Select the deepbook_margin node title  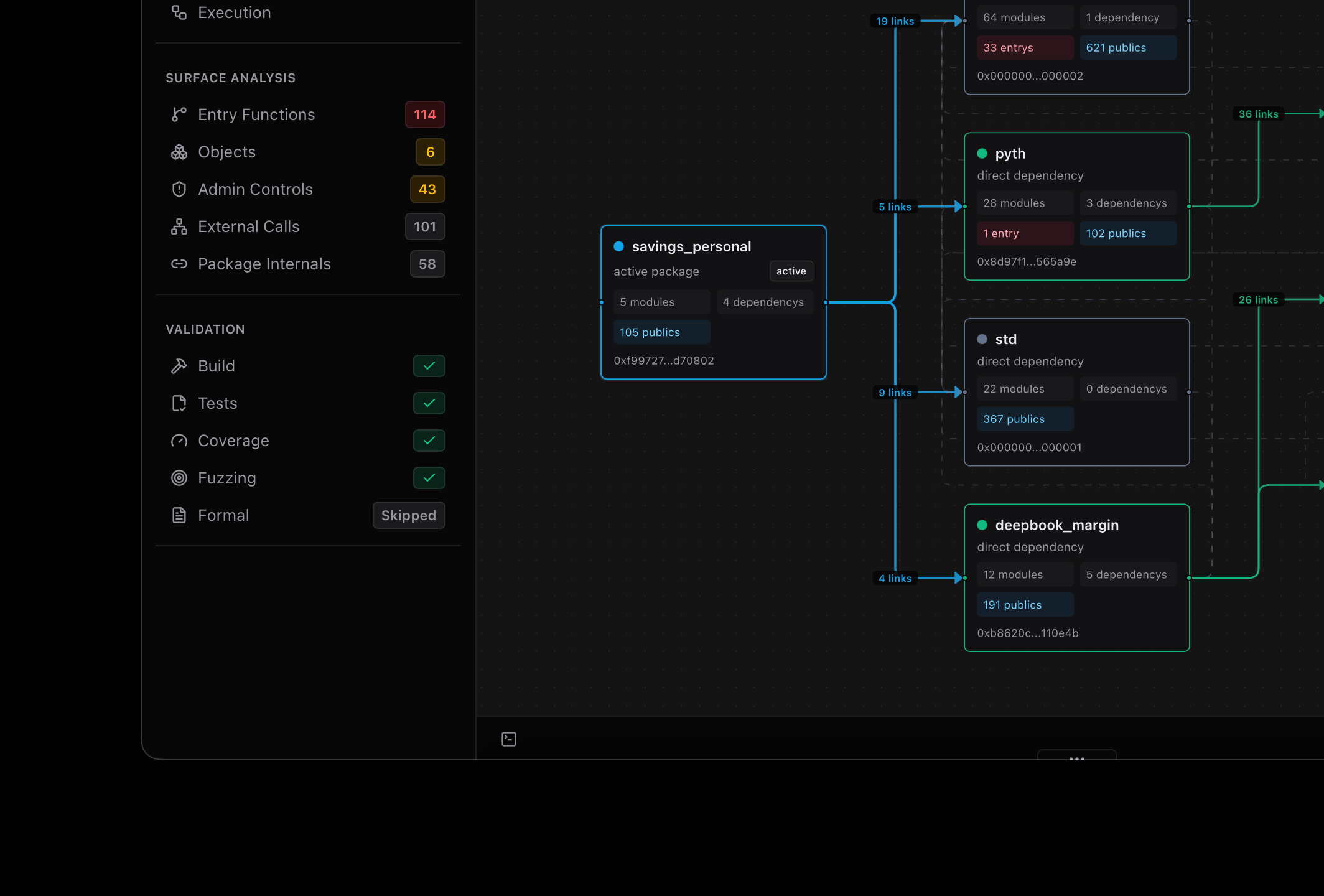click(1057, 525)
